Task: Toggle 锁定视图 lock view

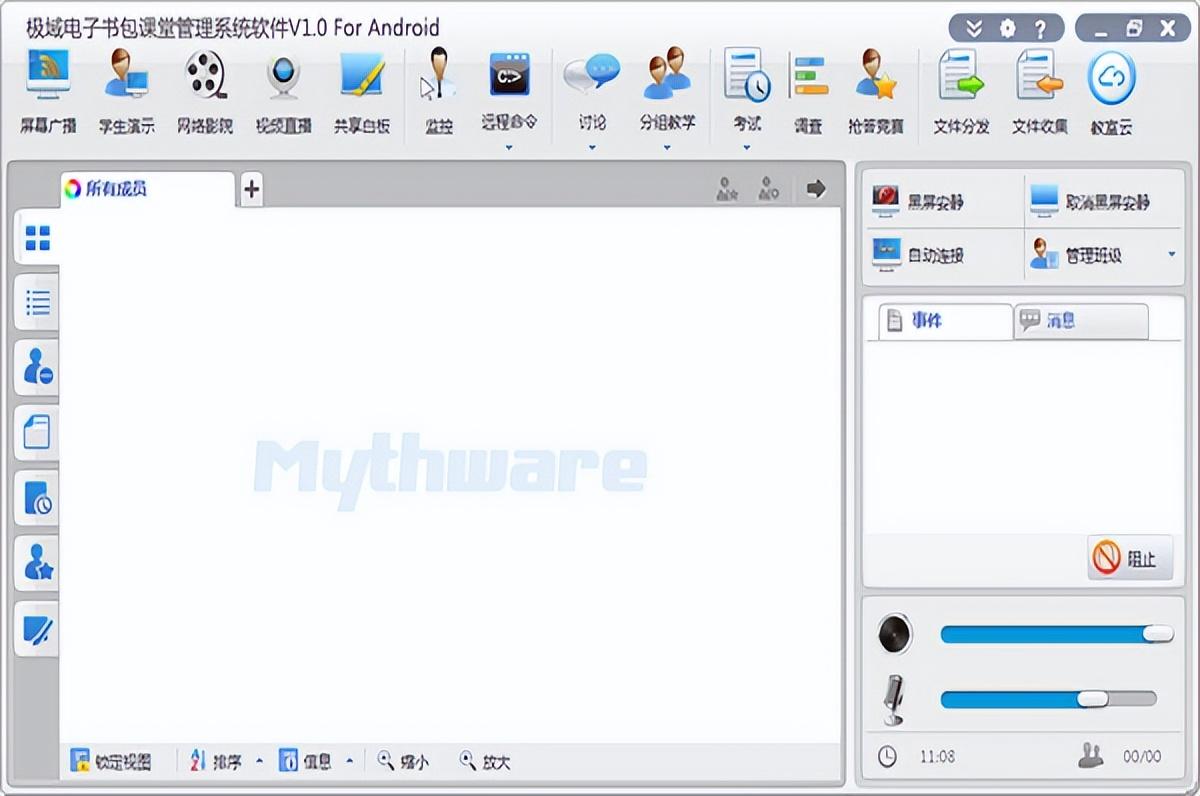Action: click(x=111, y=762)
